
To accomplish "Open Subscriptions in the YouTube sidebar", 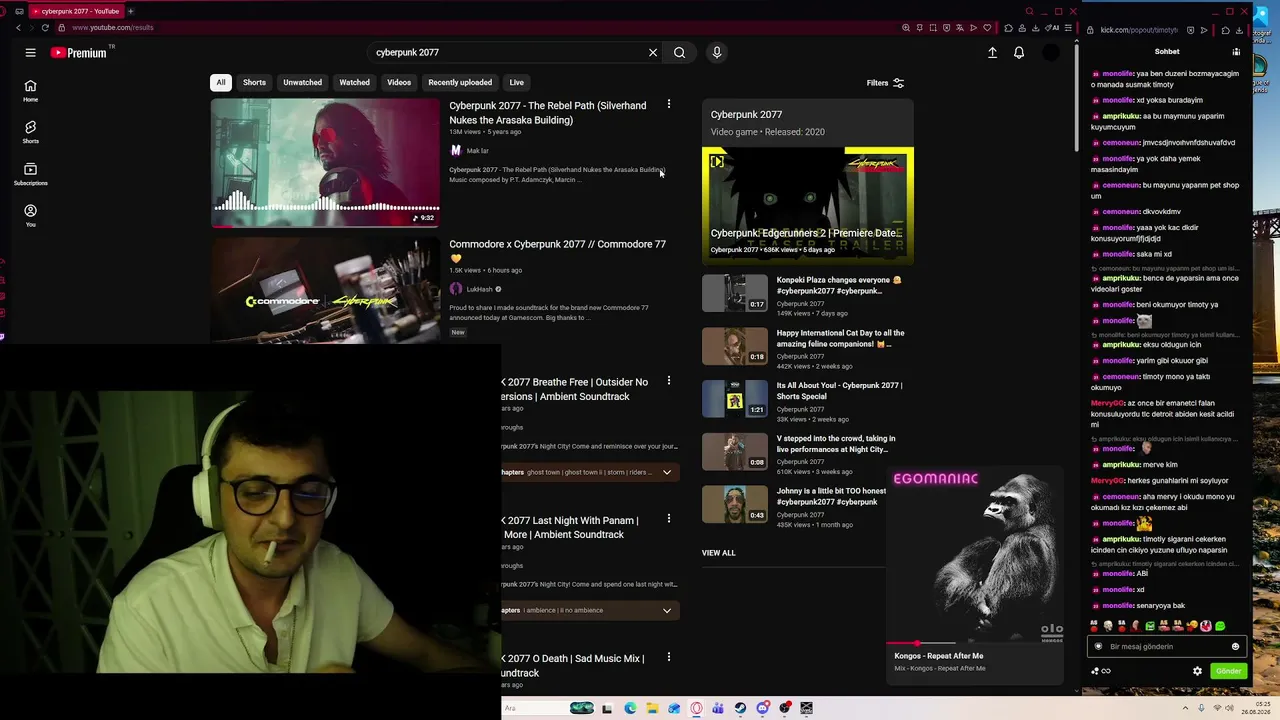I will 30,174.
